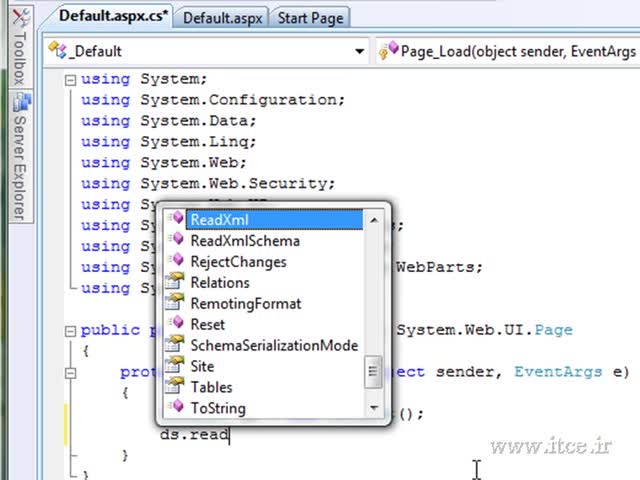Click the 'EventArgs' type in code

pos(558,372)
